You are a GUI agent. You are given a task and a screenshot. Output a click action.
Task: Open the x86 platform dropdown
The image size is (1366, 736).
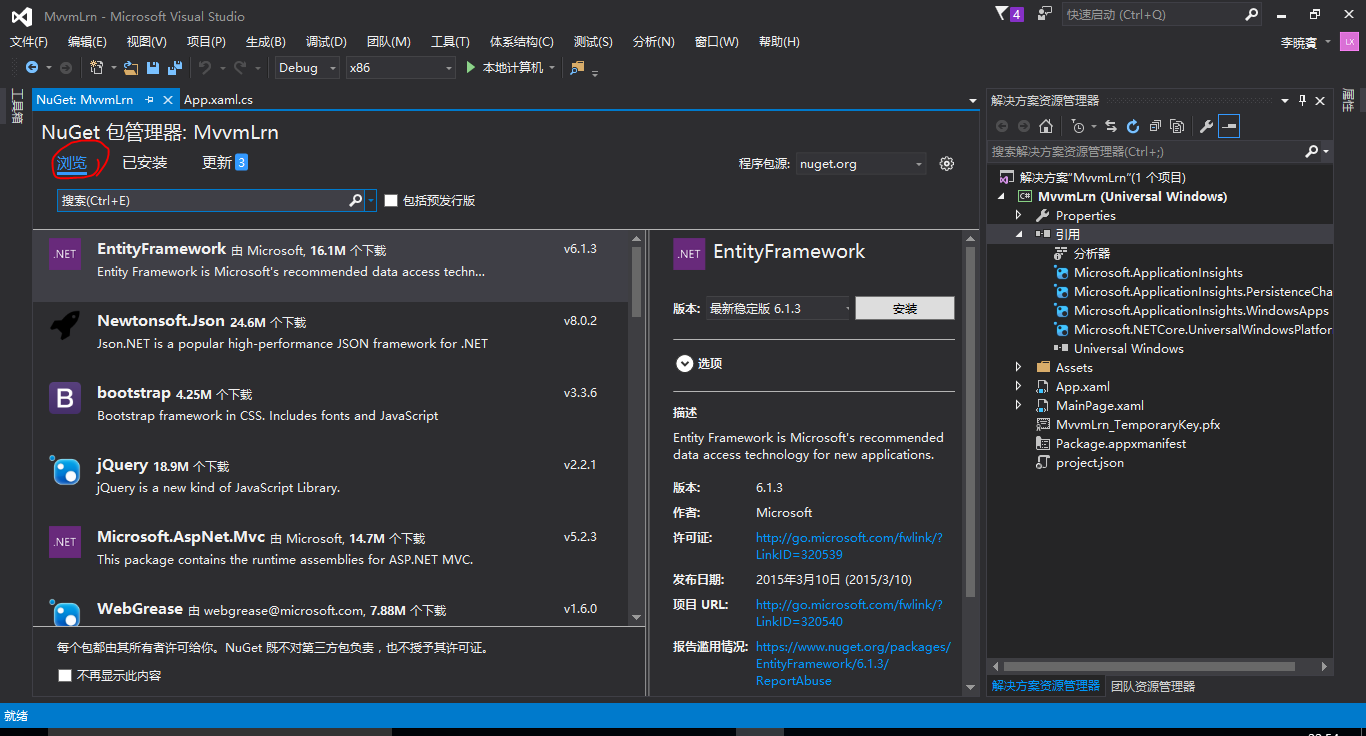pos(400,67)
